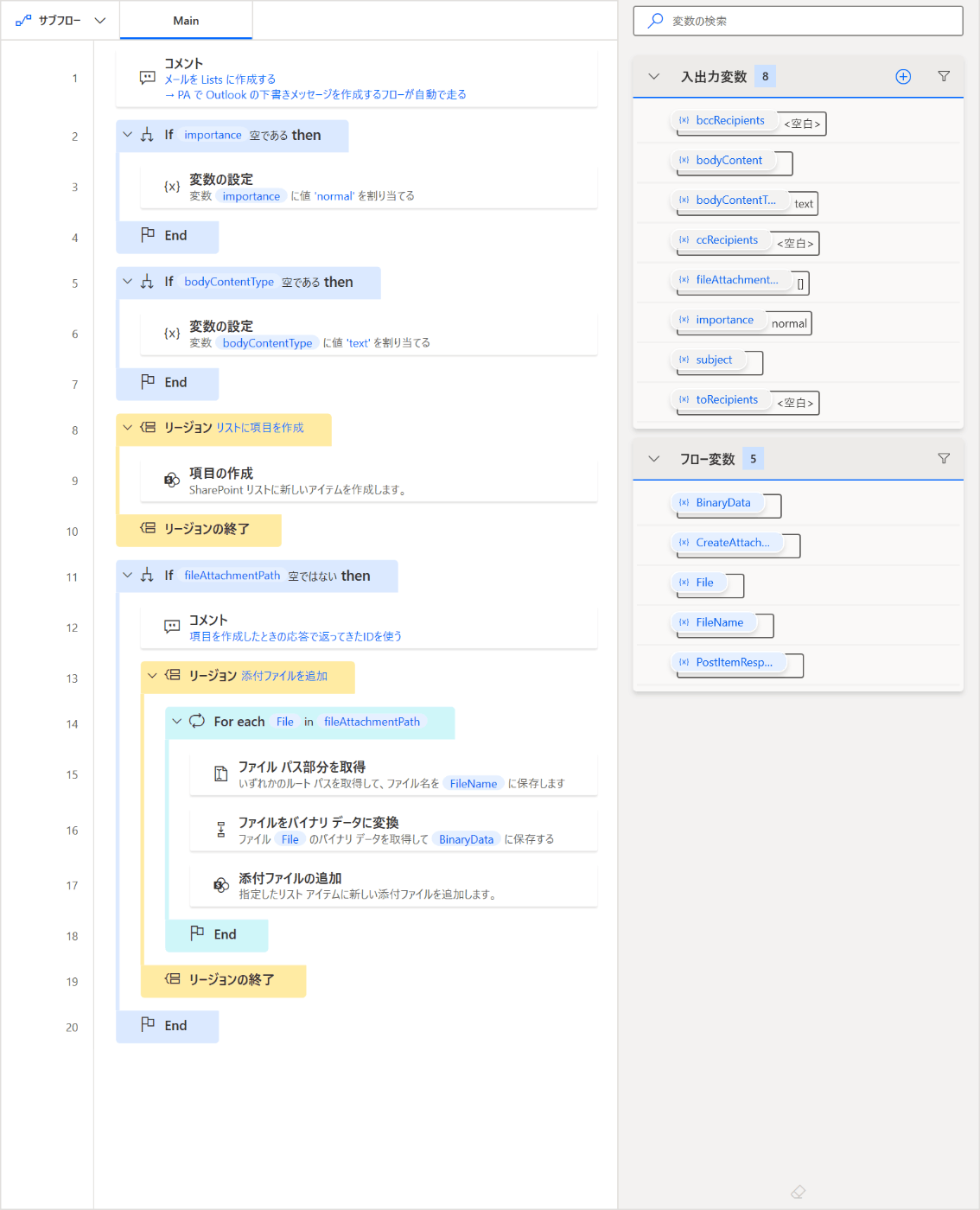Click the filter icon for フロー変数

(943, 458)
